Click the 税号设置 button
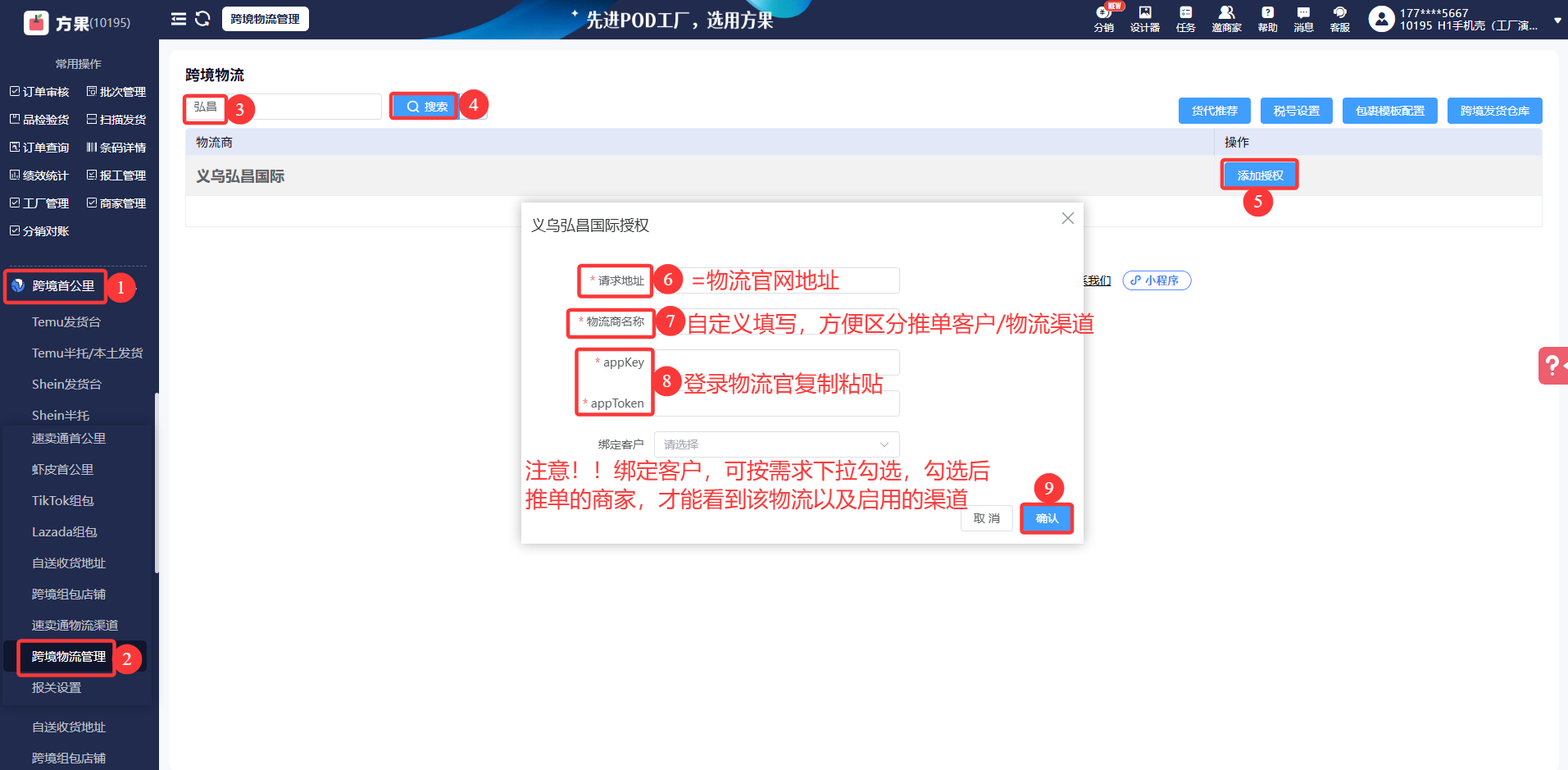Screen dimensions: 1568x770 tap(1297, 111)
